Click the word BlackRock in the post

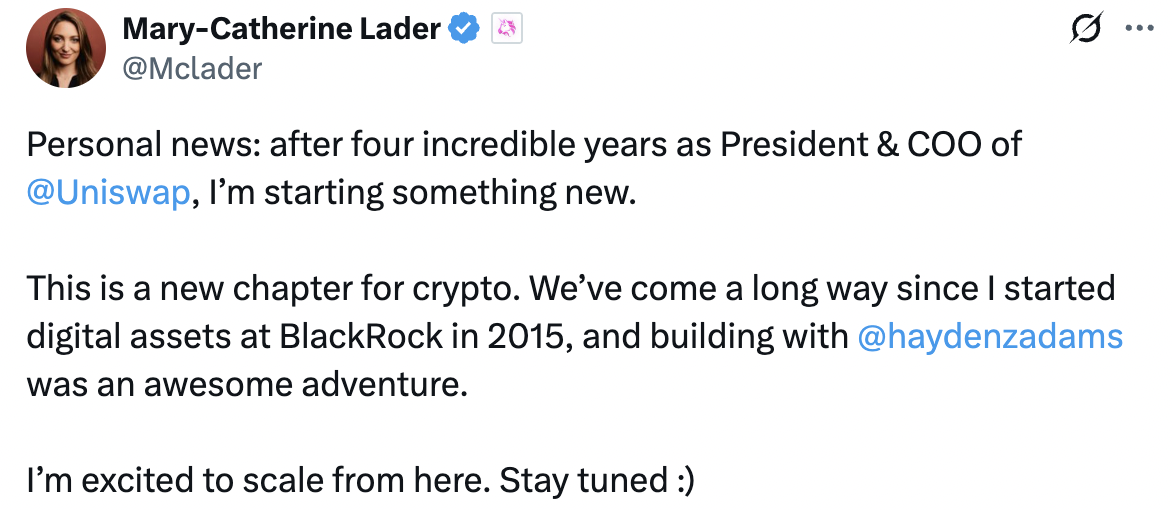click(362, 337)
